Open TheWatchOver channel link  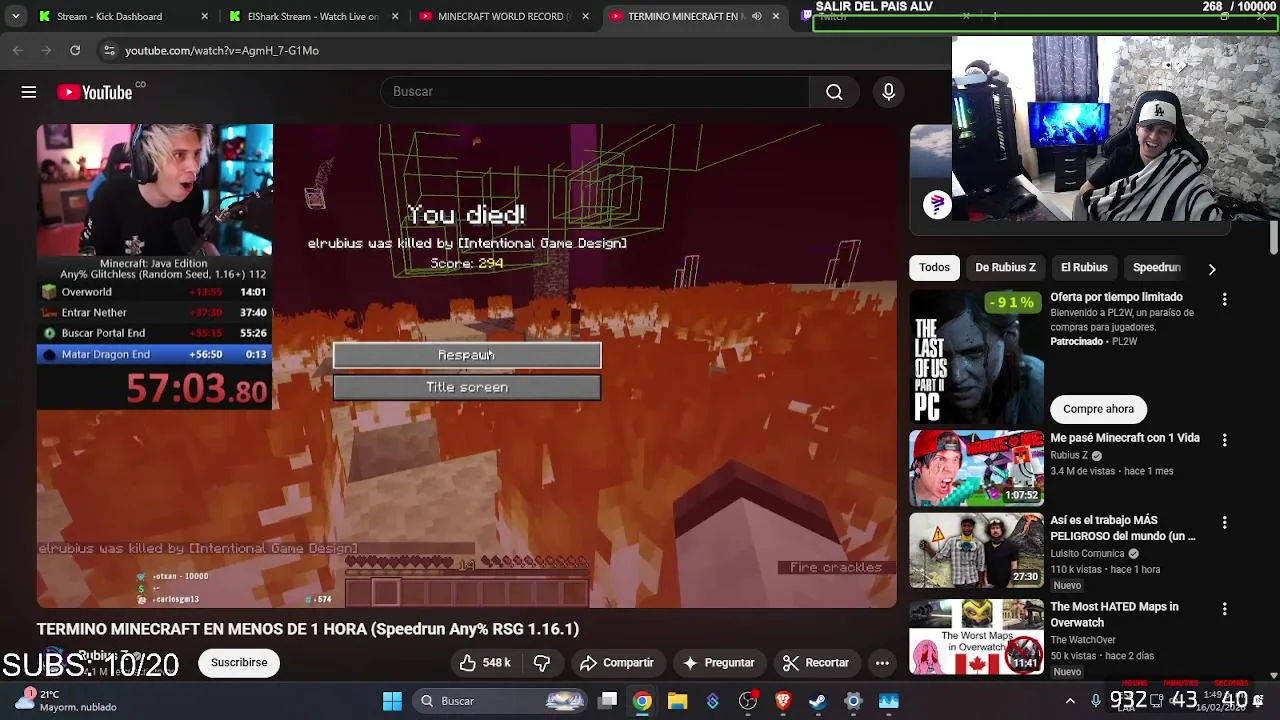[1083, 640]
